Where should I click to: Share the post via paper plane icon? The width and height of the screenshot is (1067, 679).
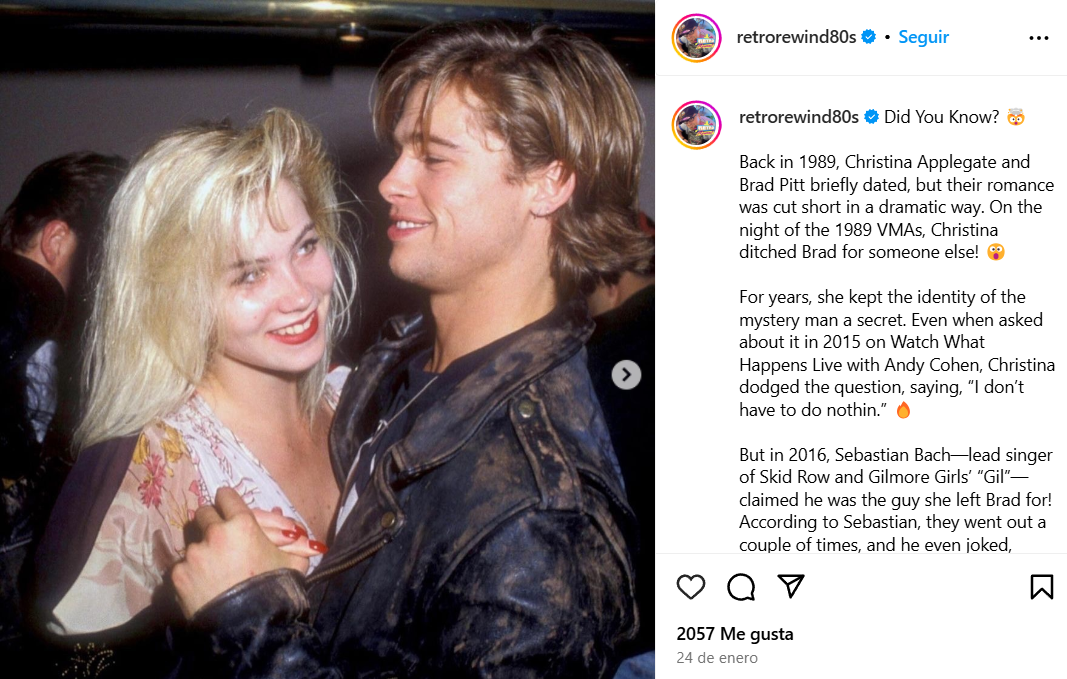coord(791,586)
